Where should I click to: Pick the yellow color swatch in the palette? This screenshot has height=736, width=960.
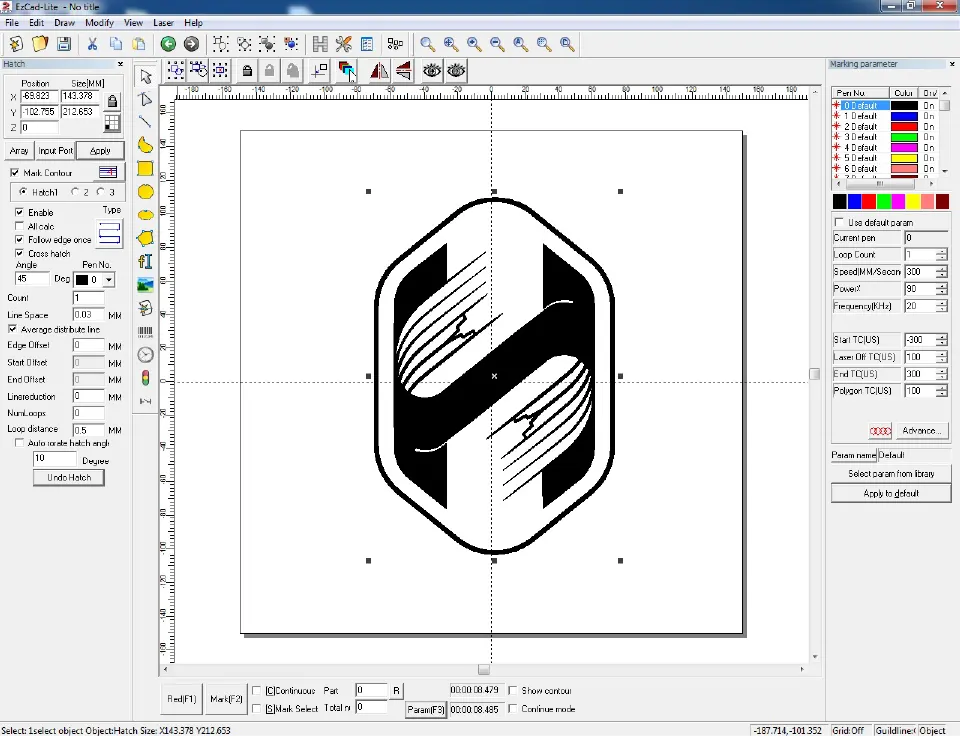tap(913, 201)
